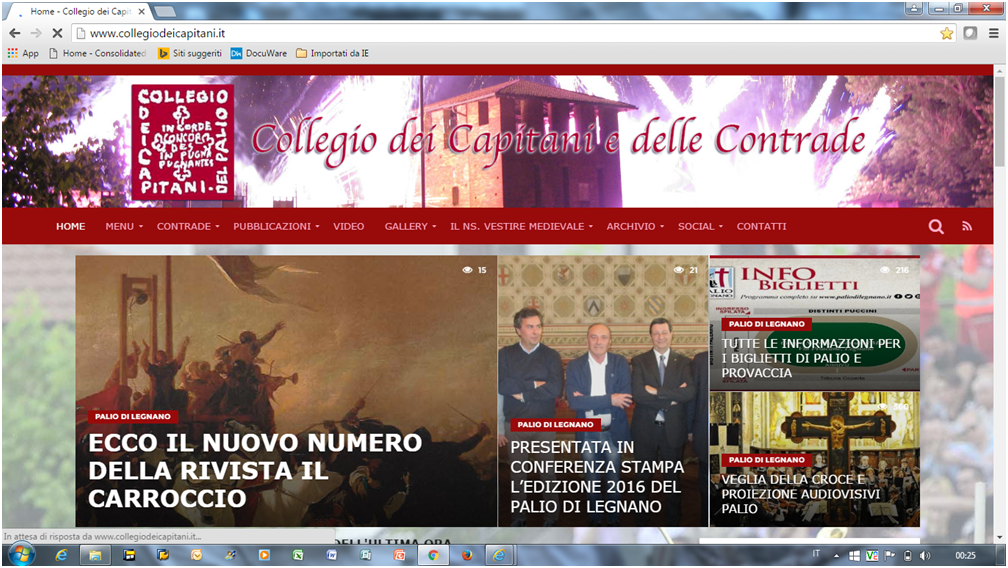Open Home - Consolidated bookmark
The height and width of the screenshot is (568, 1008).
[98, 53]
